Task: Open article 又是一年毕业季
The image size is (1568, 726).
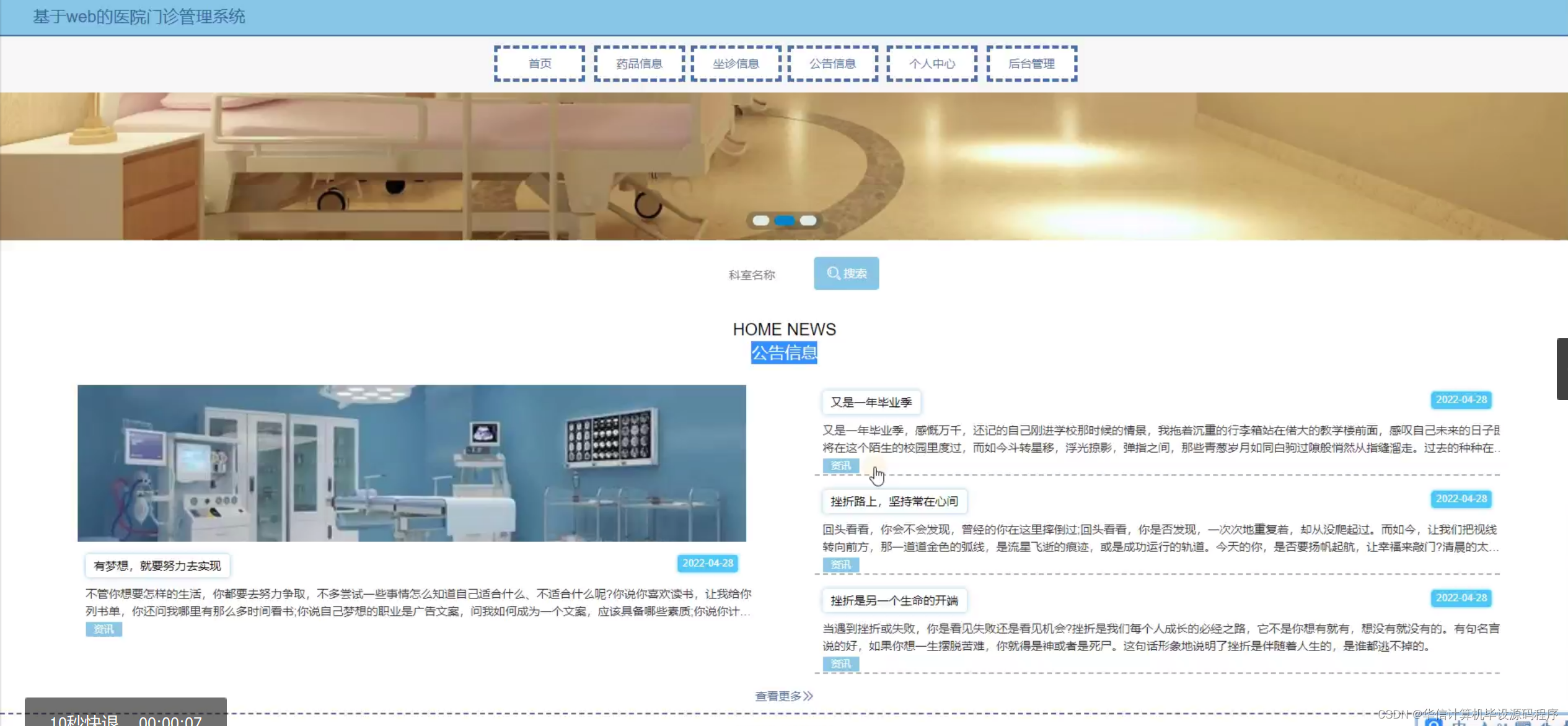Action: tap(871, 402)
